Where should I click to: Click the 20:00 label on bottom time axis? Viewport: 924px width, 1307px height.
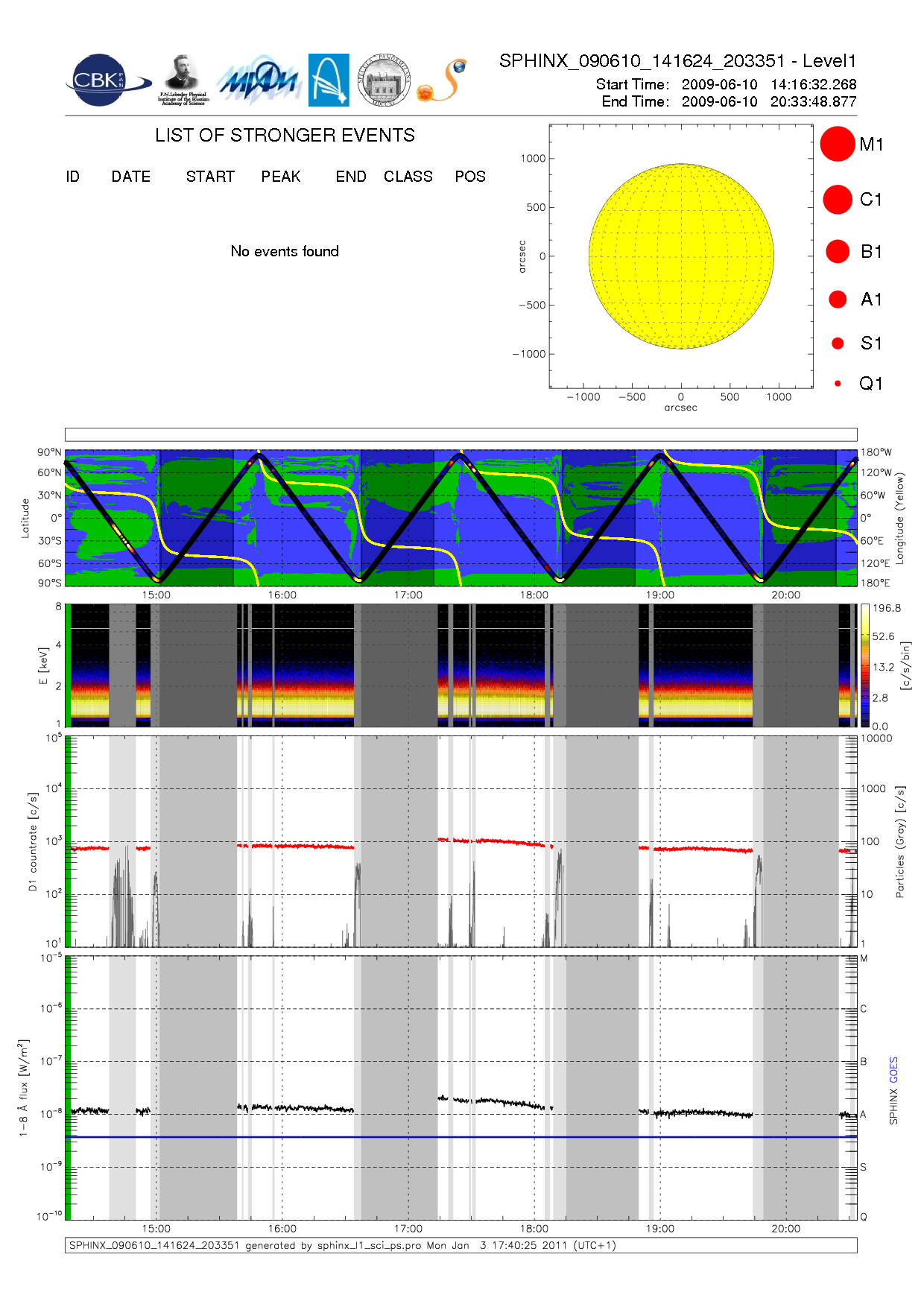[786, 1229]
